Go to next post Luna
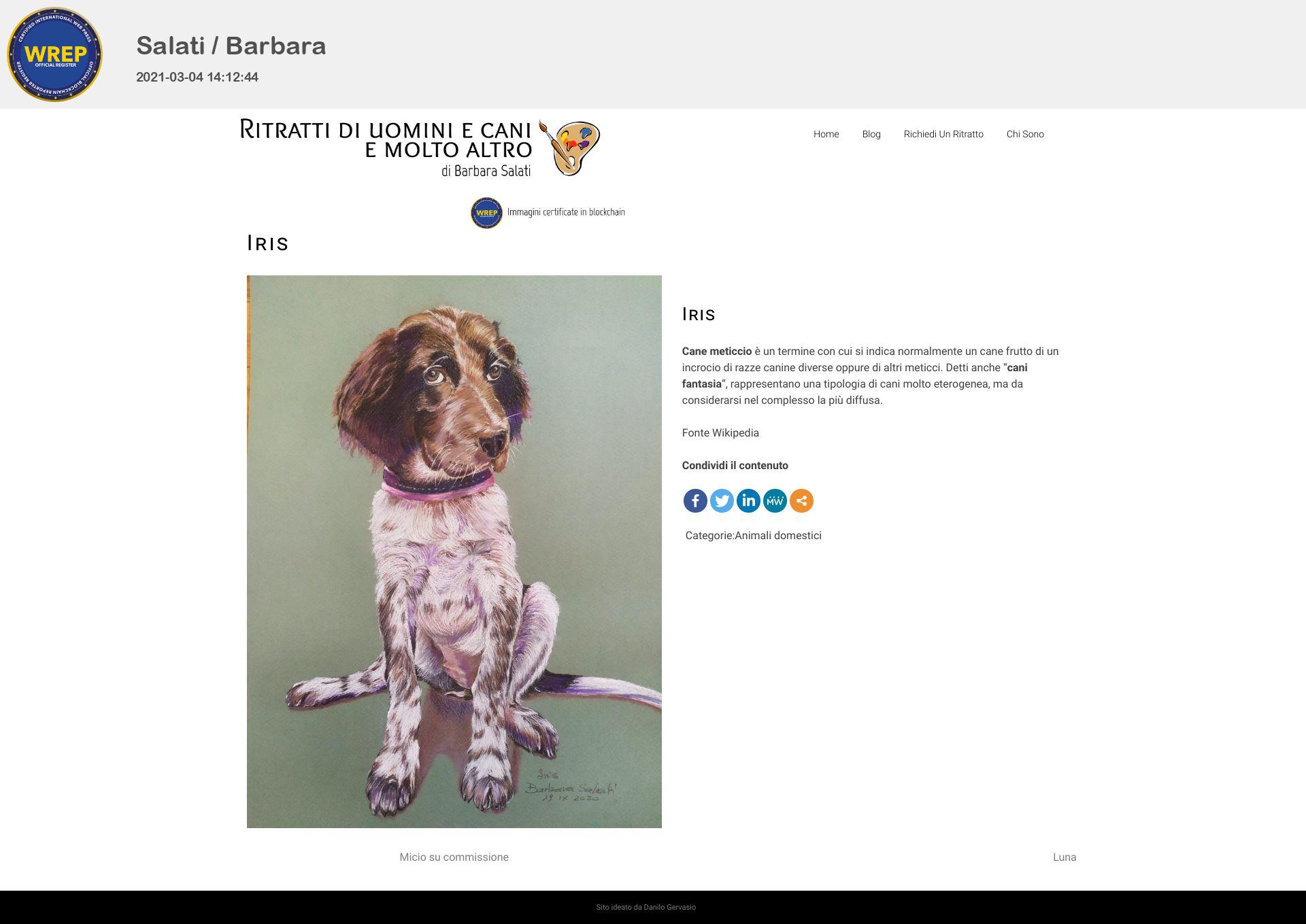The image size is (1306, 924). click(x=1065, y=857)
